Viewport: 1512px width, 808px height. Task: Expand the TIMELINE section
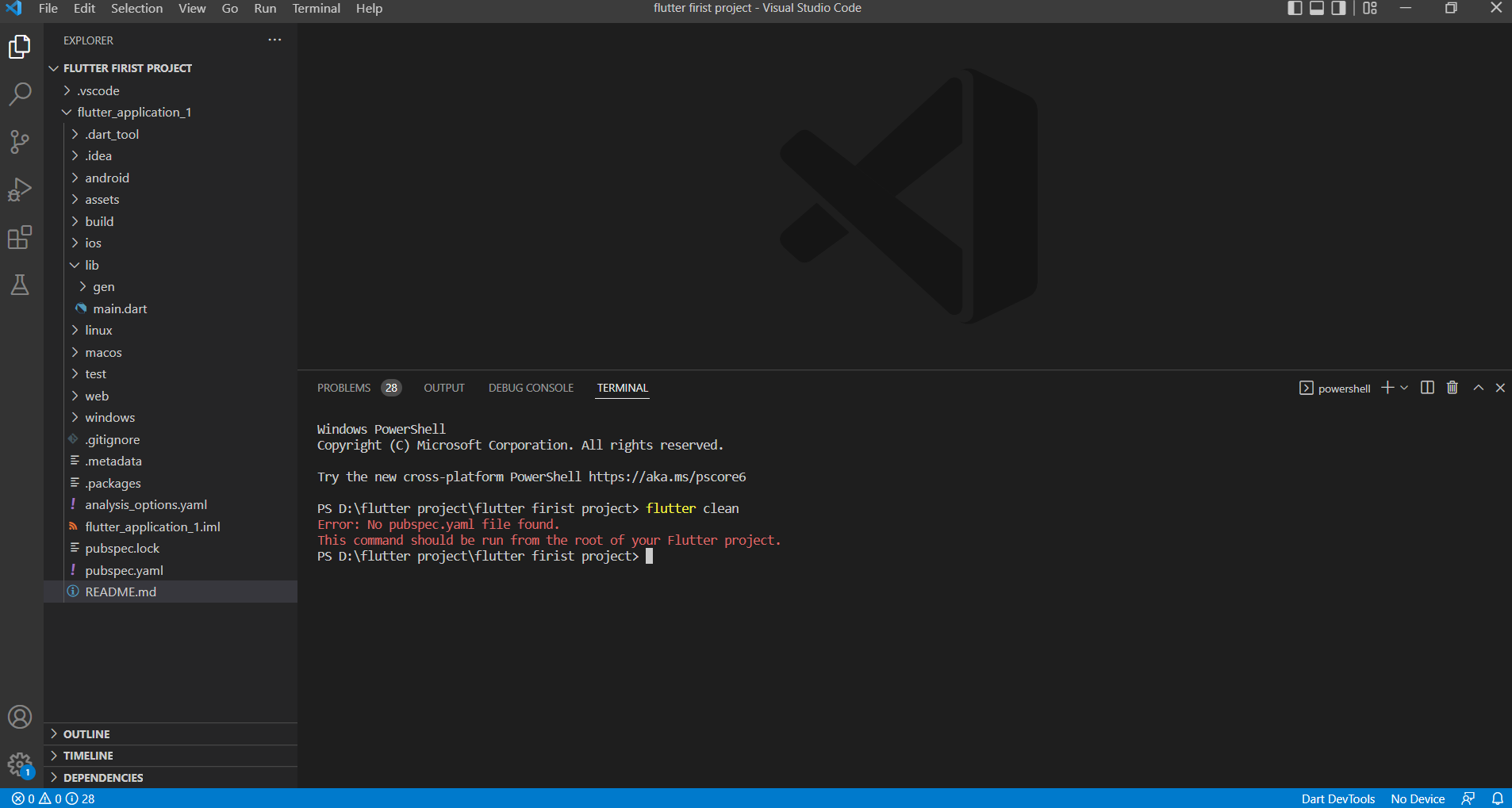[x=171, y=756]
